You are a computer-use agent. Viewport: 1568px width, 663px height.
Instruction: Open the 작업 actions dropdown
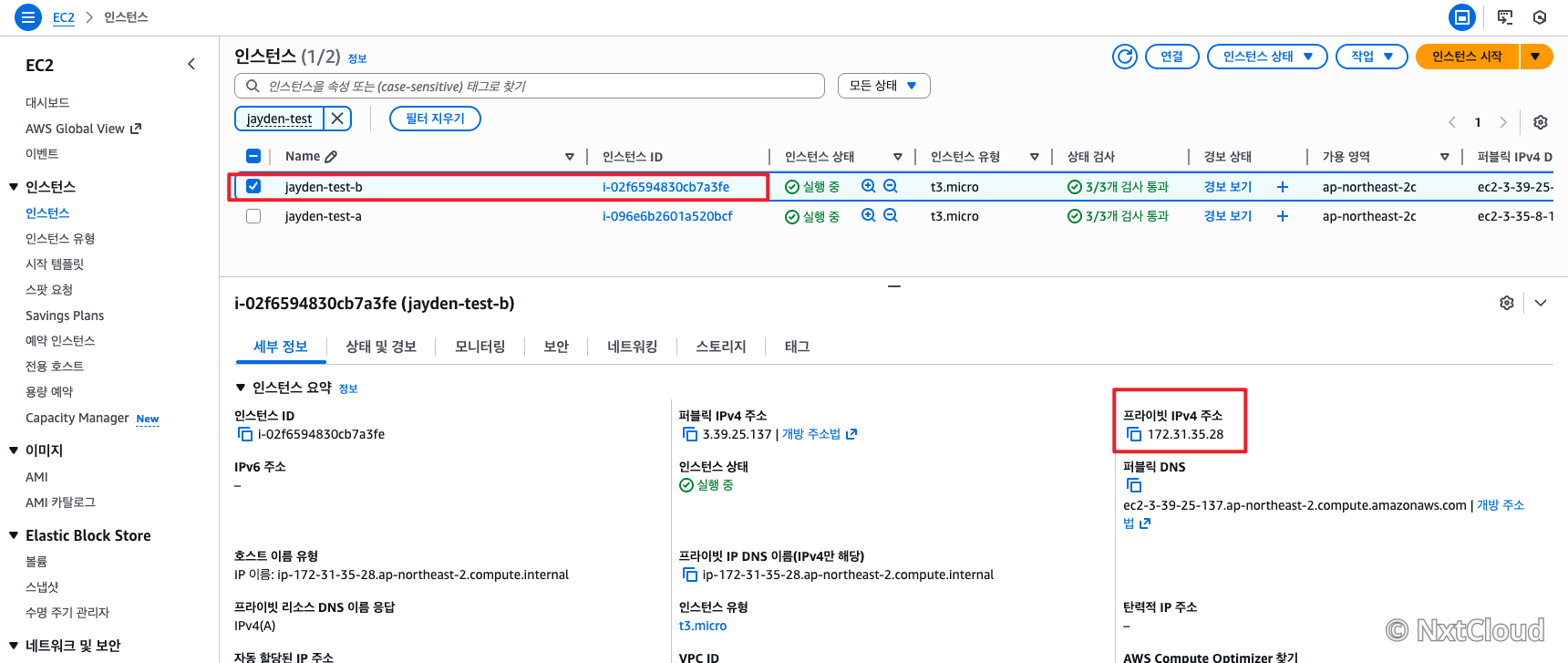click(x=1372, y=57)
